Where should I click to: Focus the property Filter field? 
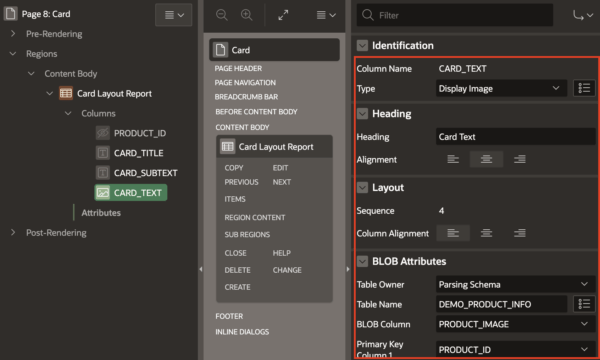[x=455, y=15]
